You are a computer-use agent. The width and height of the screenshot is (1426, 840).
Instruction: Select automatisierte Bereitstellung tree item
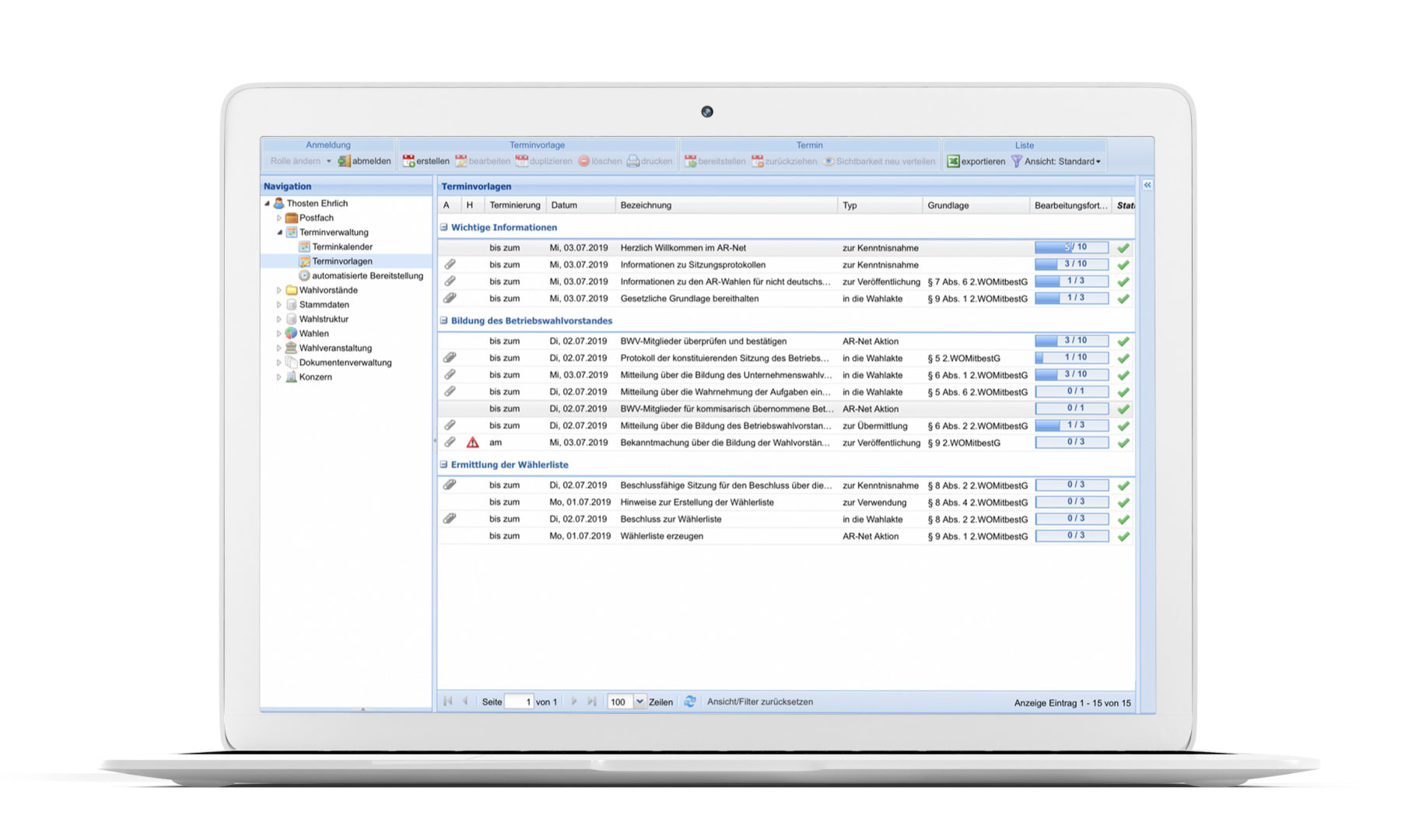click(x=367, y=275)
